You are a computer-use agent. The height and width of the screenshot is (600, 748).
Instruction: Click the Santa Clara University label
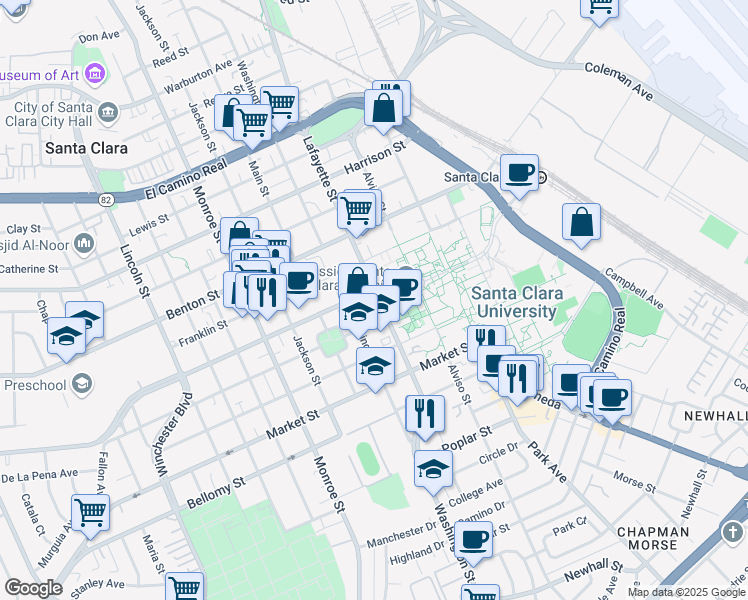coord(517,302)
